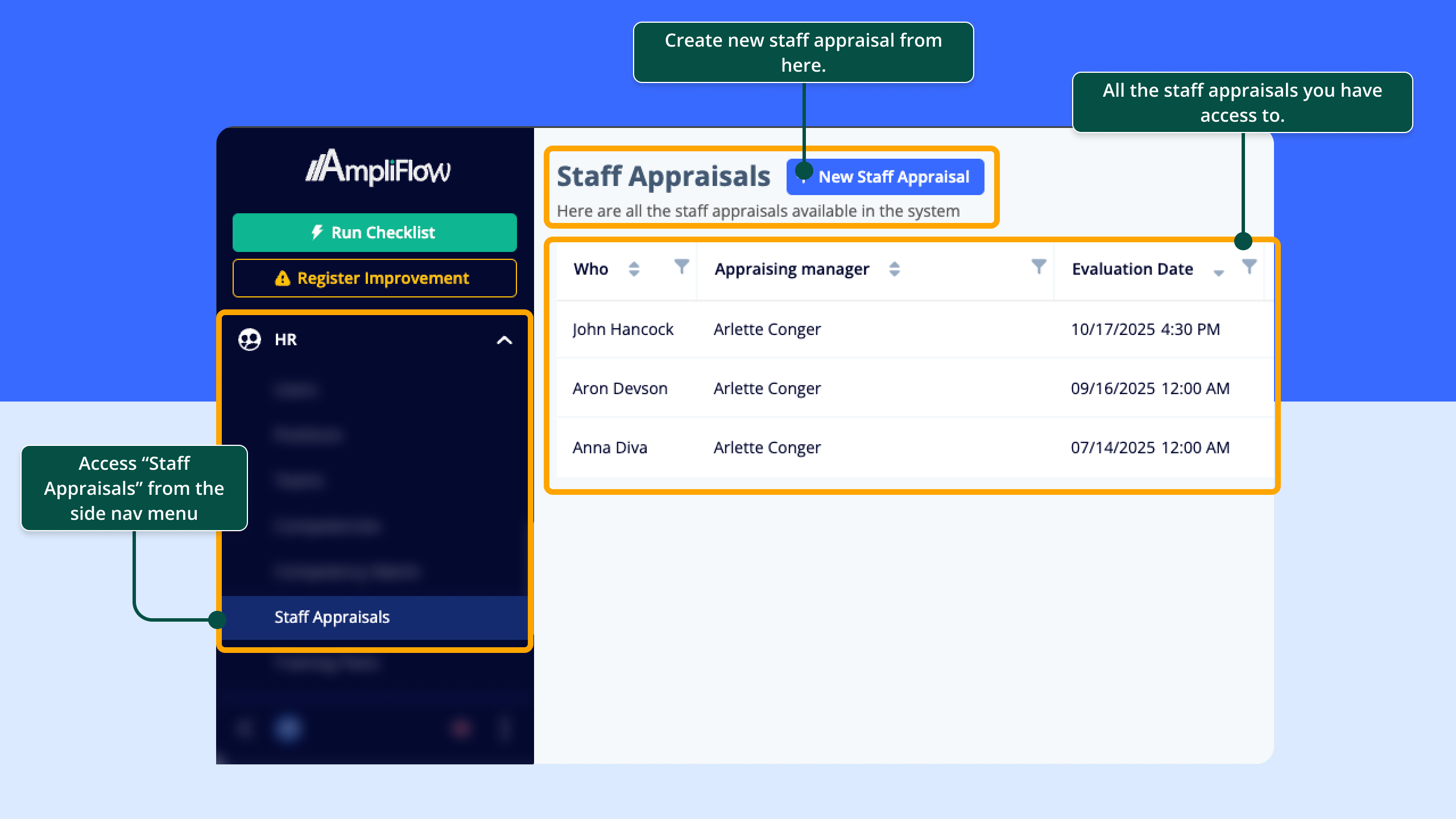The height and width of the screenshot is (819, 1456).
Task: Click the HR people icon in sidebar
Action: [x=249, y=340]
